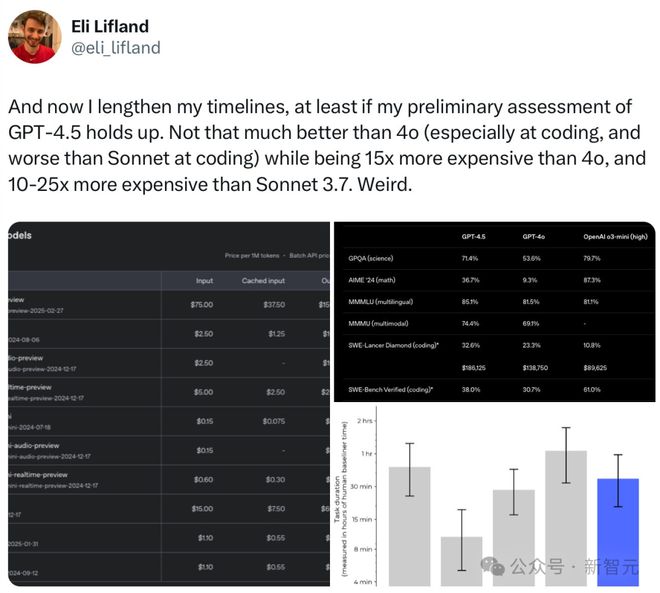Click the tweet body text

click(323, 146)
